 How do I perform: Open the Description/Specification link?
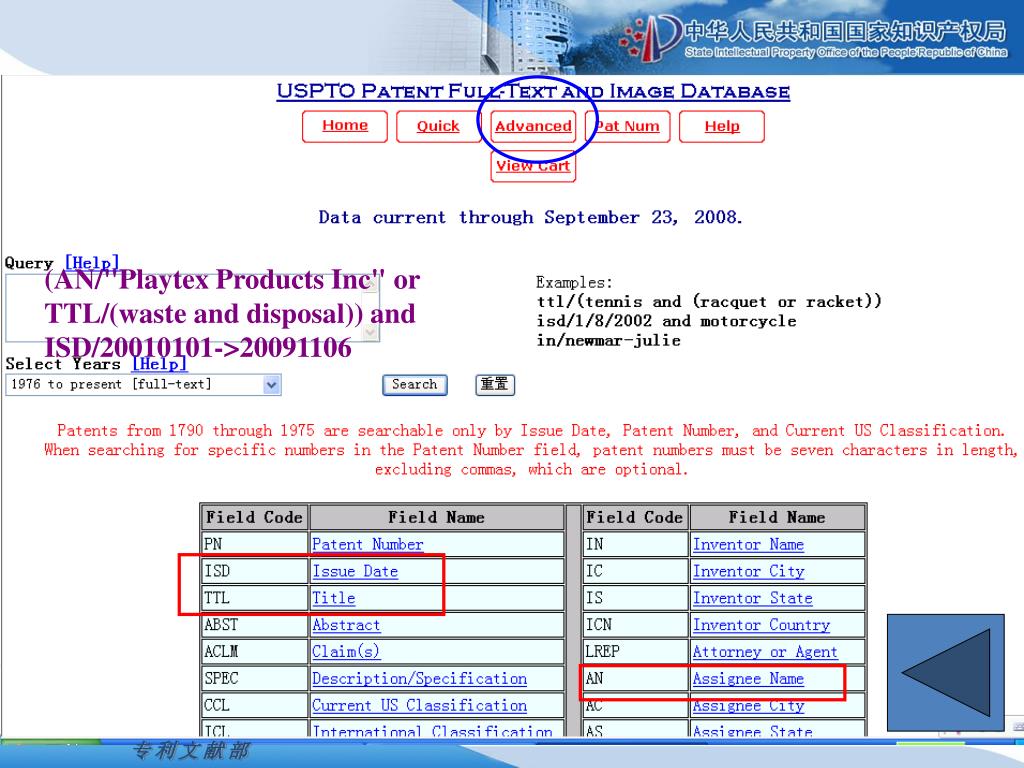click(x=419, y=679)
